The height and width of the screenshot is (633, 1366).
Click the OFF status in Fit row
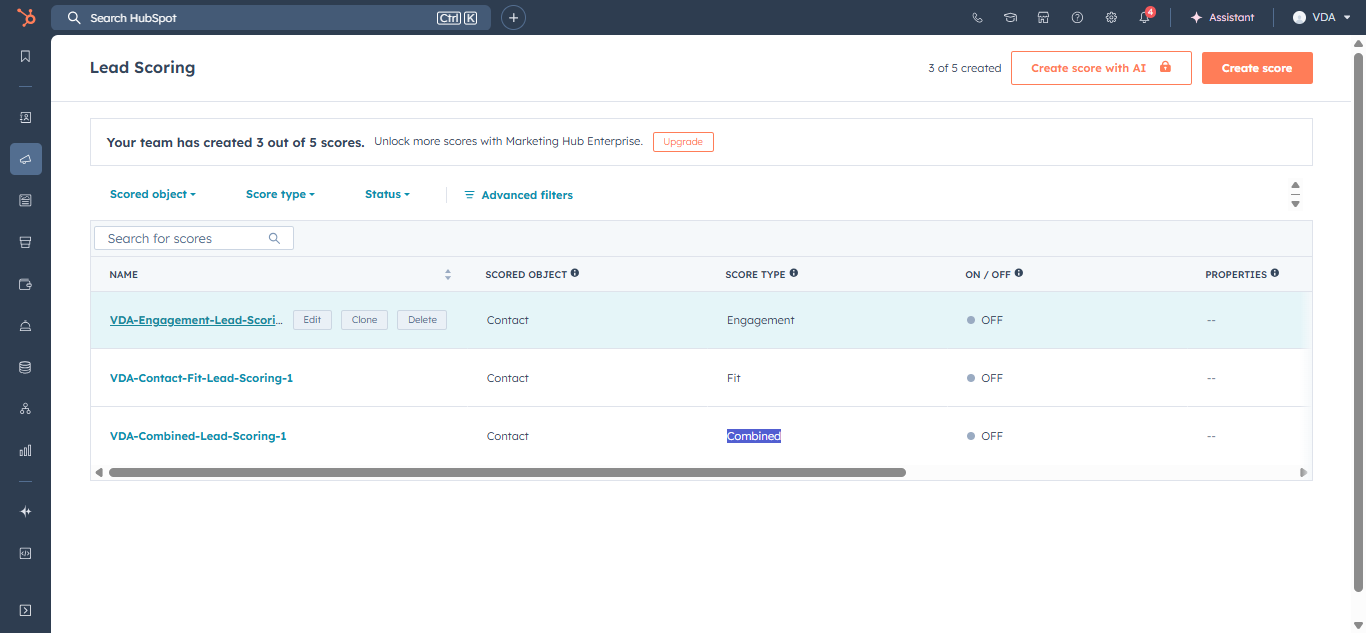coord(985,378)
